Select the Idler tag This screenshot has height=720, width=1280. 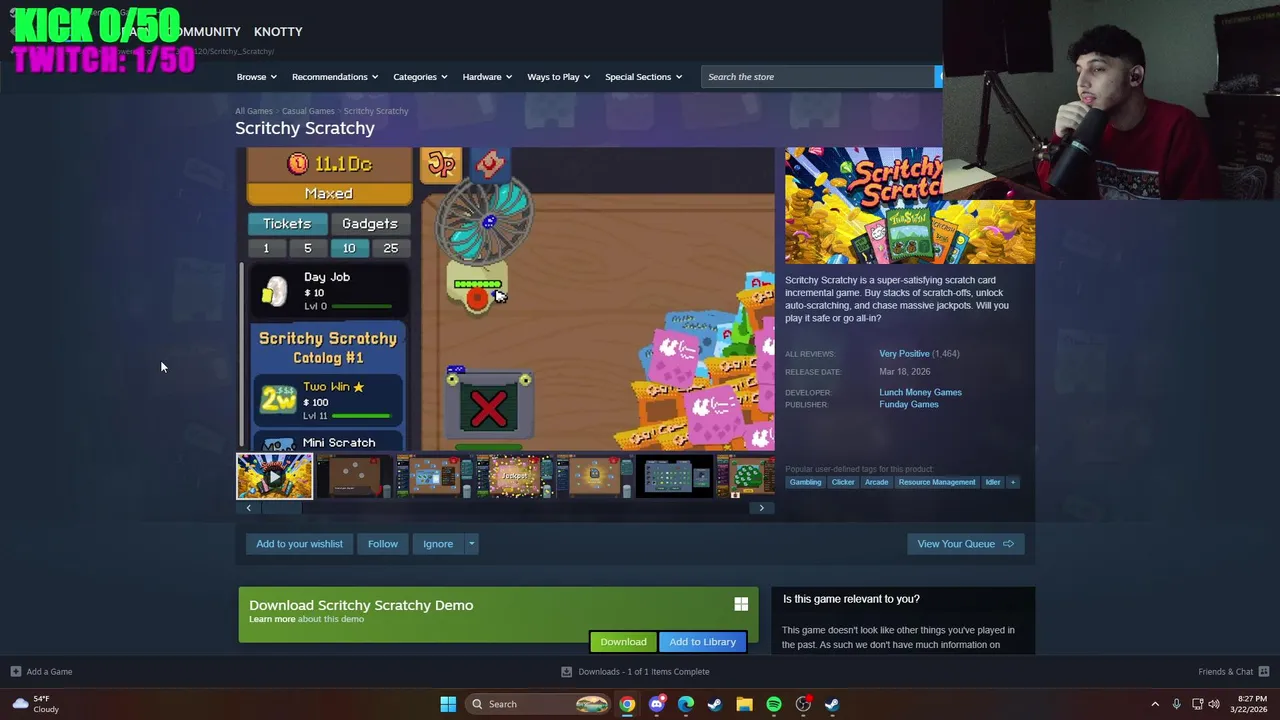click(992, 482)
